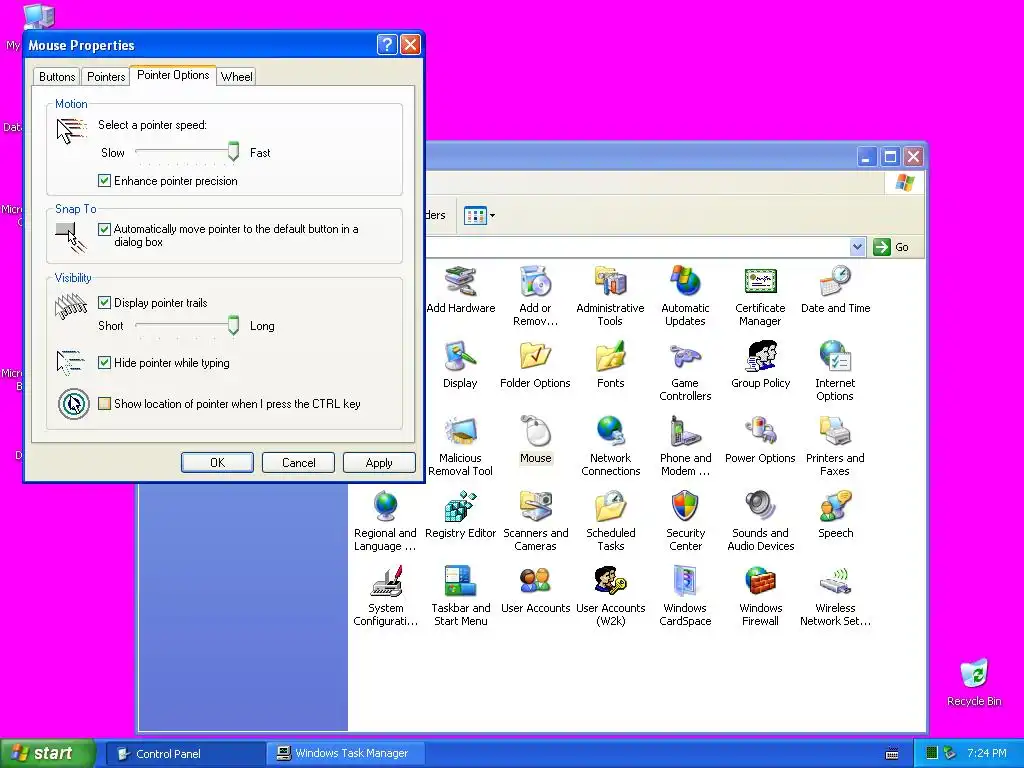Open User Accounts icon
The width and height of the screenshot is (1024, 768).
pos(536,590)
